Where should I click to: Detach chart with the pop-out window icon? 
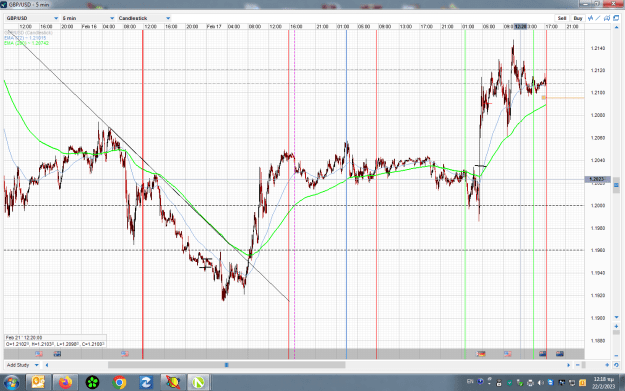pyautogui.click(x=616, y=18)
